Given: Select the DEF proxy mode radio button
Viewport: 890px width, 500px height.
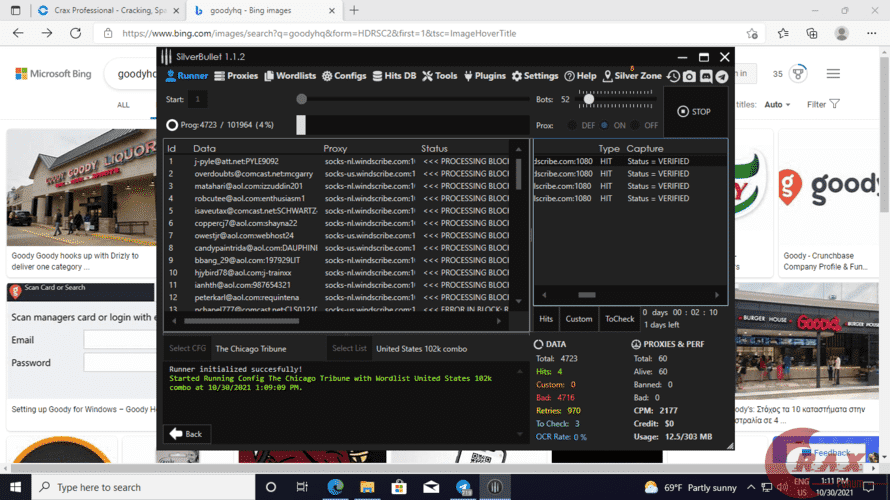Looking at the screenshot, I should tap(573, 126).
